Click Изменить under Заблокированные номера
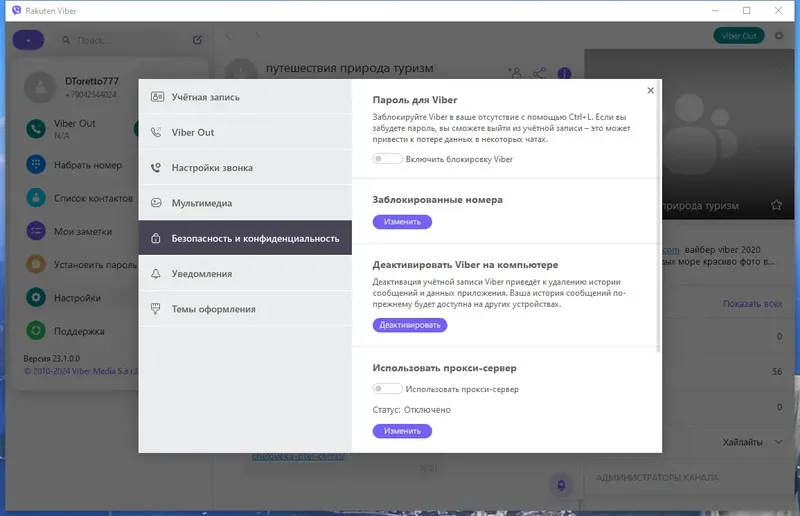Screen dimensions: 800x516 tap(402, 222)
